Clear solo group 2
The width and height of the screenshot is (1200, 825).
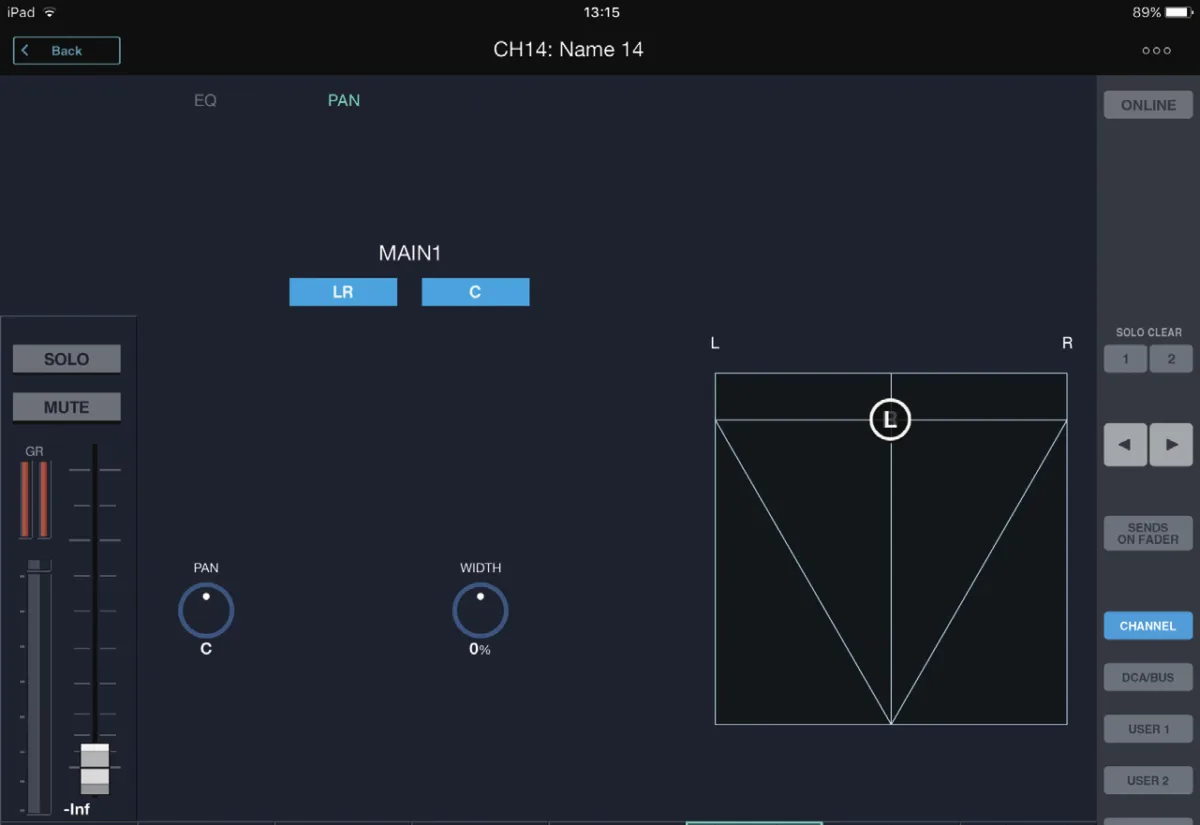1171,359
